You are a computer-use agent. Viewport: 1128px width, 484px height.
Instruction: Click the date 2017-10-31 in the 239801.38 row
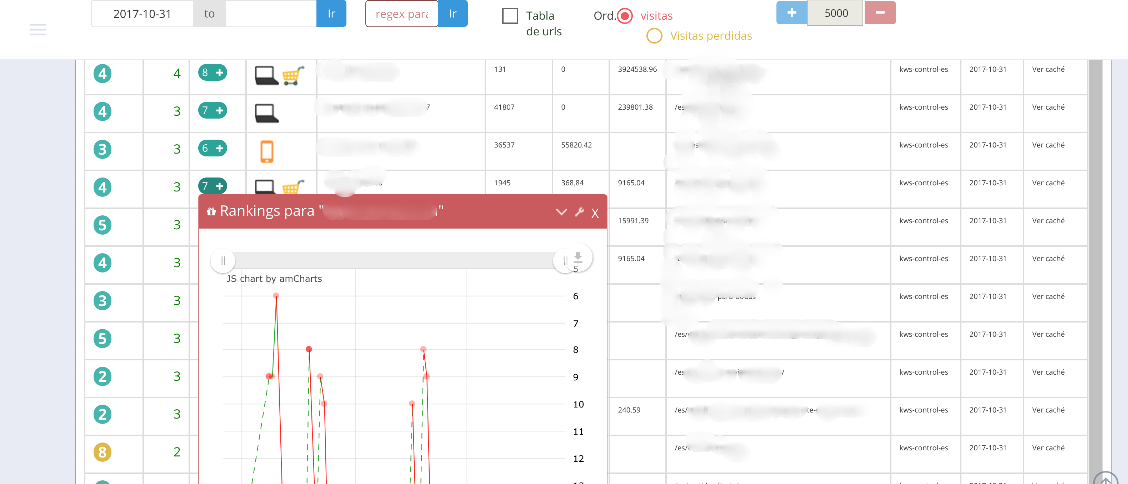pyautogui.click(x=987, y=107)
